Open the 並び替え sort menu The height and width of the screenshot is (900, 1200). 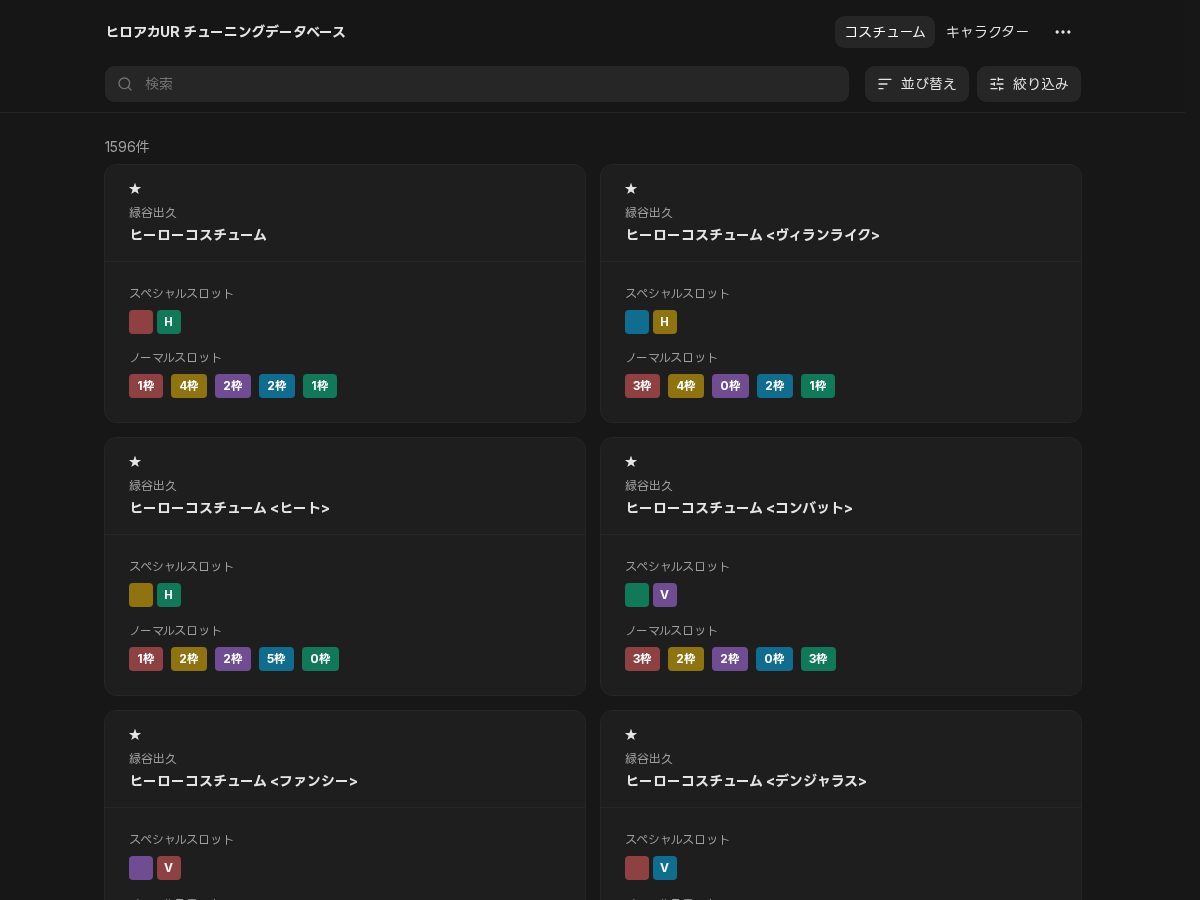pos(917,84)
